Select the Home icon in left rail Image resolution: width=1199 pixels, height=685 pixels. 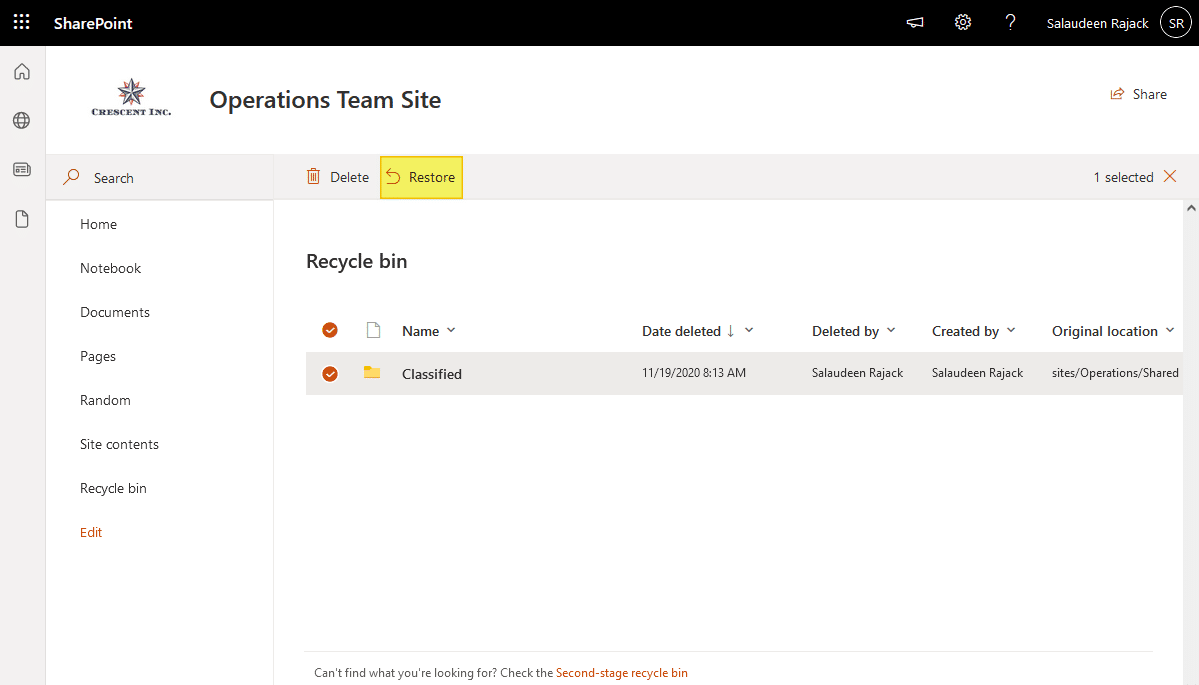pos(21,71)
